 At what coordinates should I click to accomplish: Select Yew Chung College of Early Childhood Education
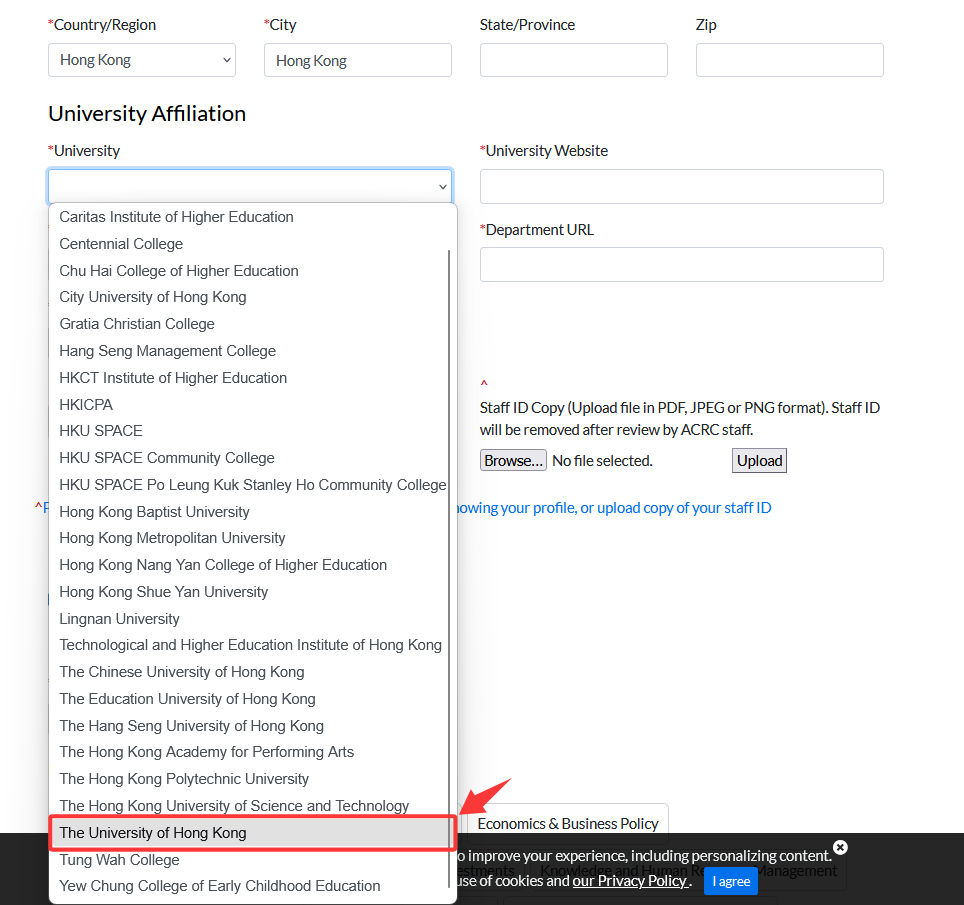coord(249,886)
